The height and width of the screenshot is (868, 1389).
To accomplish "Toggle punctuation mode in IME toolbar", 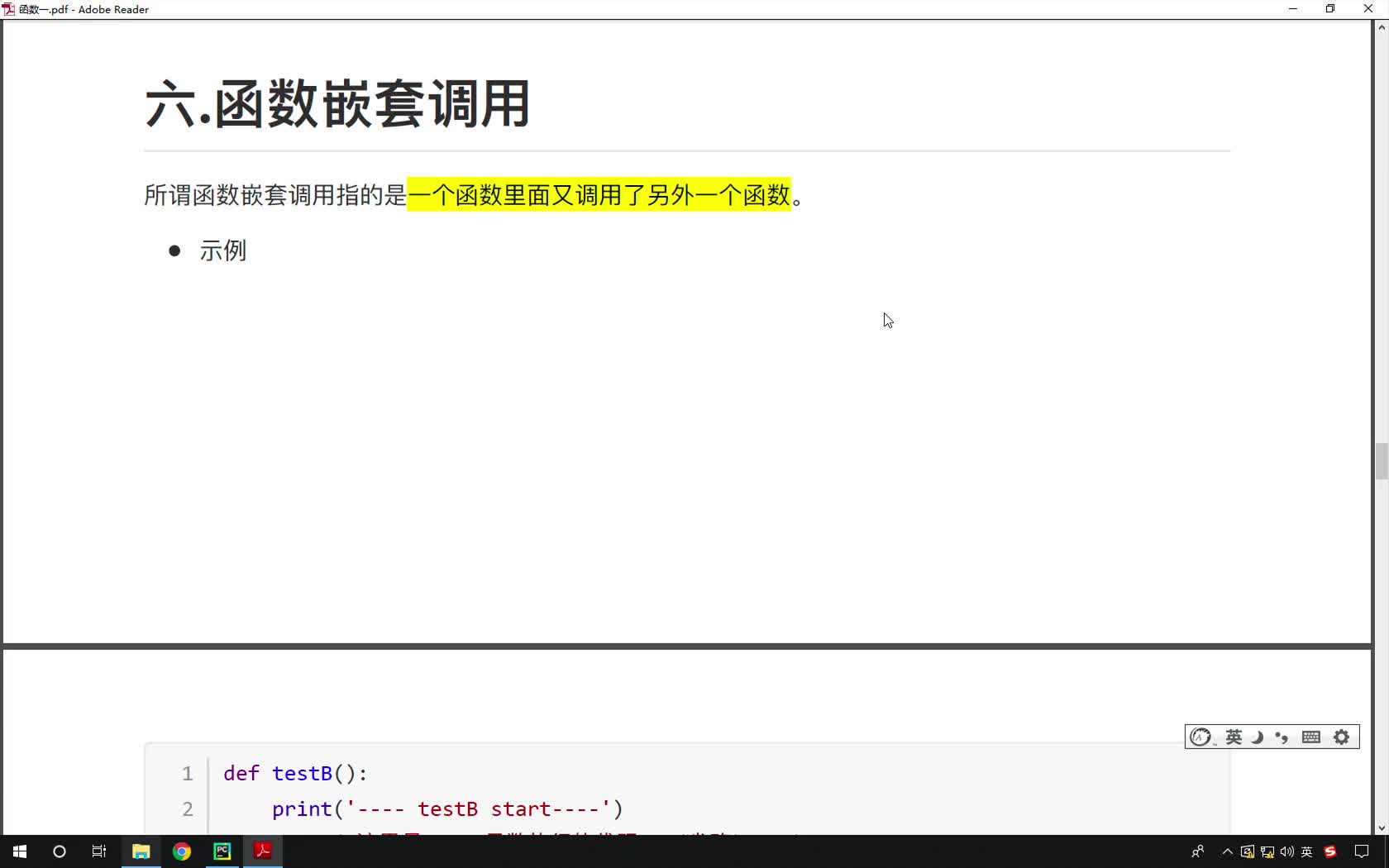I will coord(1282,737).
